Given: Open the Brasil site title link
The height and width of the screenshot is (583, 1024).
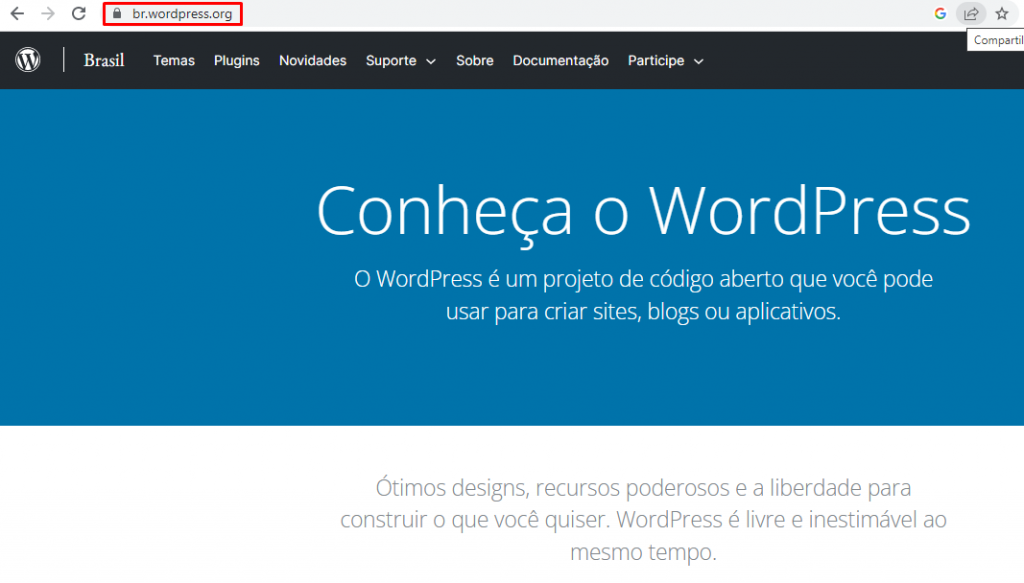Looking at the screenshot, I should click(x=104, y=60).
